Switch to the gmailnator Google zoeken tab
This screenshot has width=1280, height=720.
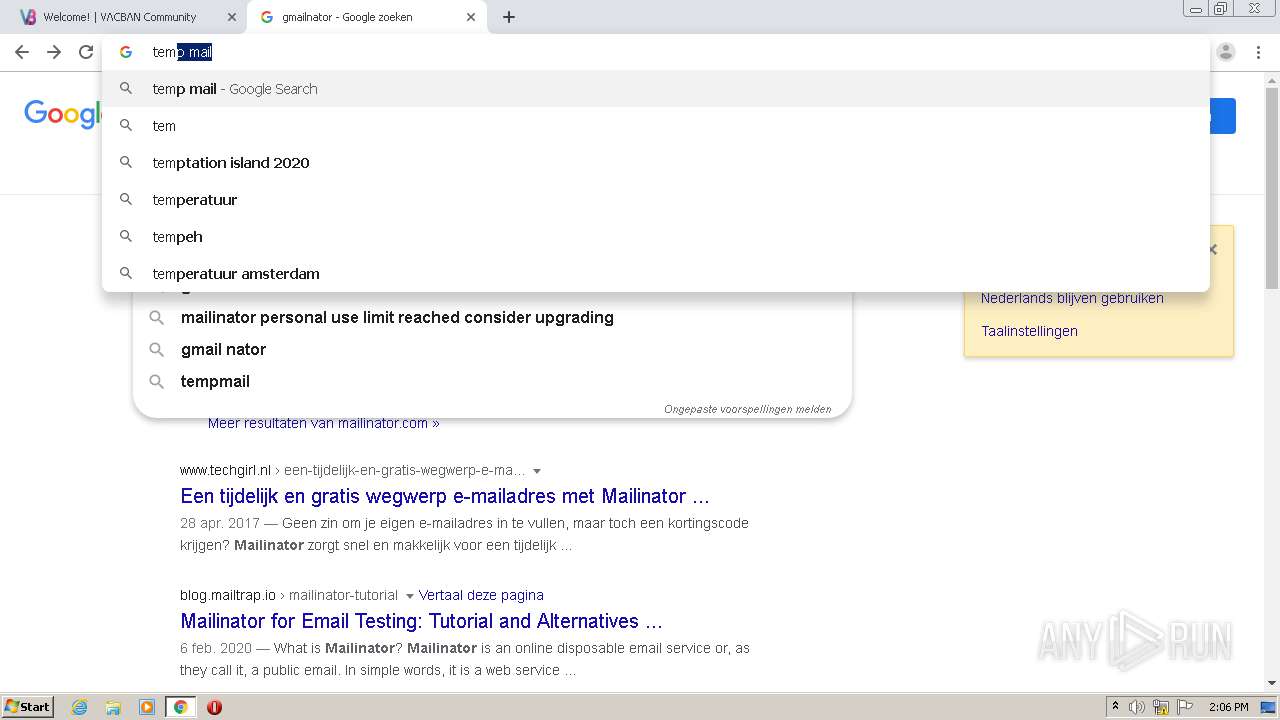coord(366,17)
